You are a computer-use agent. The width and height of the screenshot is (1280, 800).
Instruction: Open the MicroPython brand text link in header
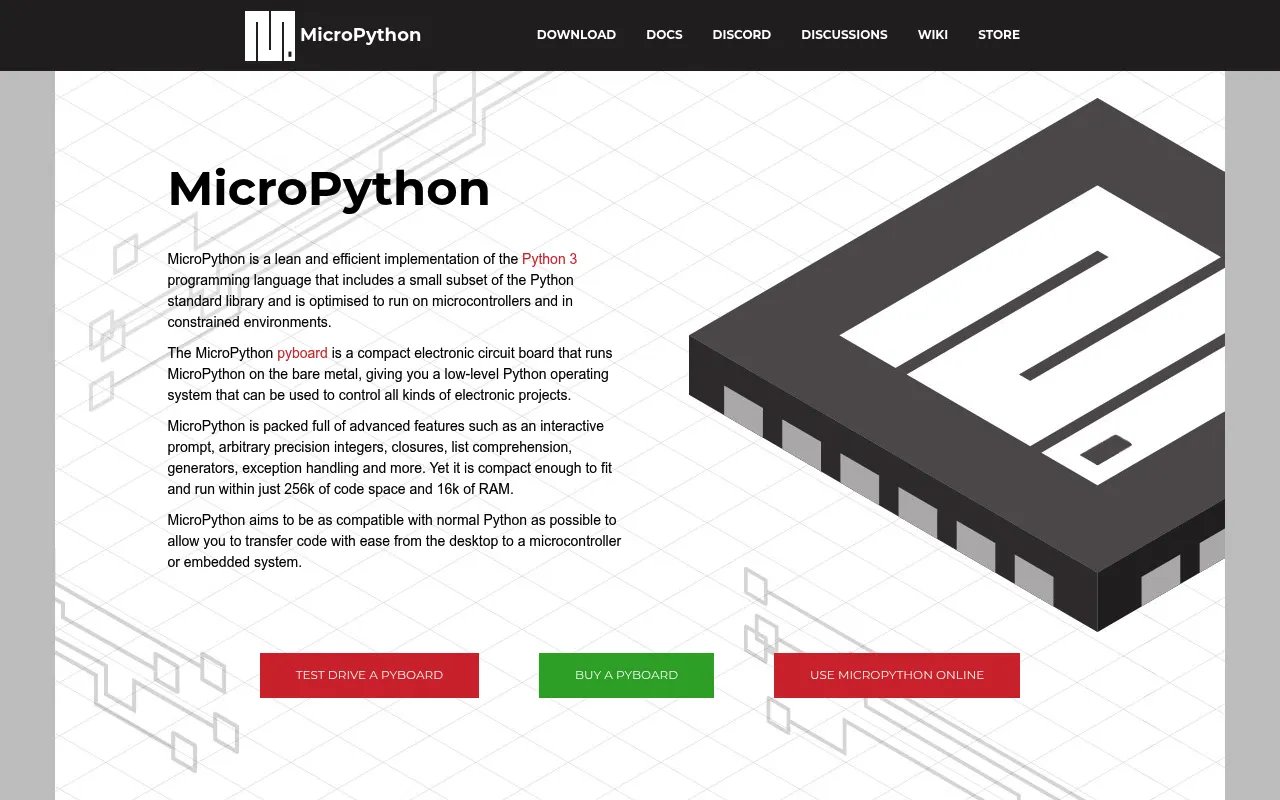click(x=360, y=35)
